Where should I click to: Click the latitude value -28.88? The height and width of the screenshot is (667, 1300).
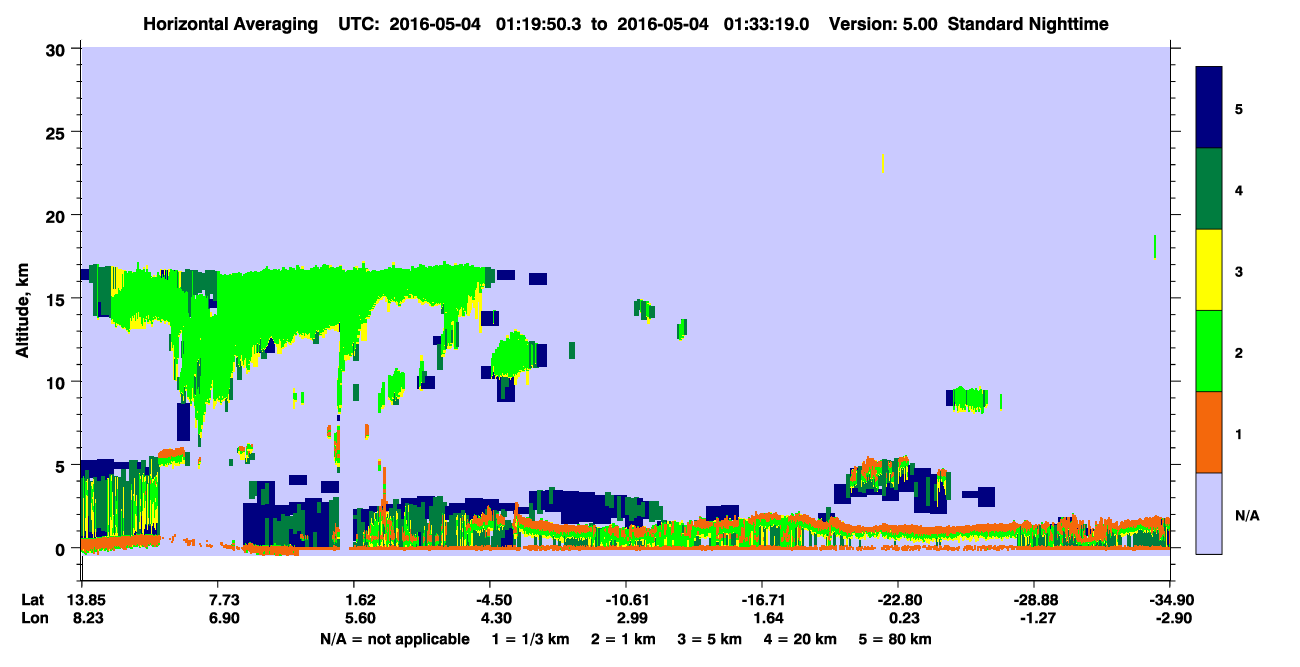1033,600
